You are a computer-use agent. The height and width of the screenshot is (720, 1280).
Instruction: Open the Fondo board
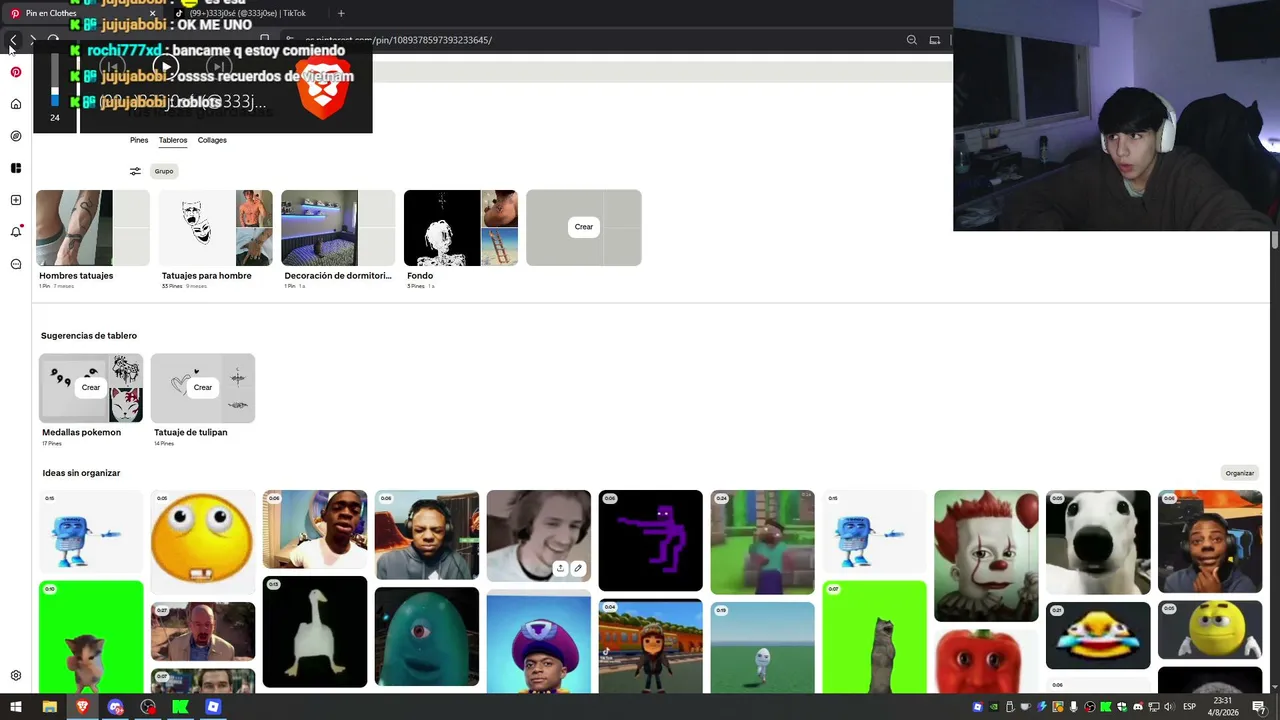[461, 228]
